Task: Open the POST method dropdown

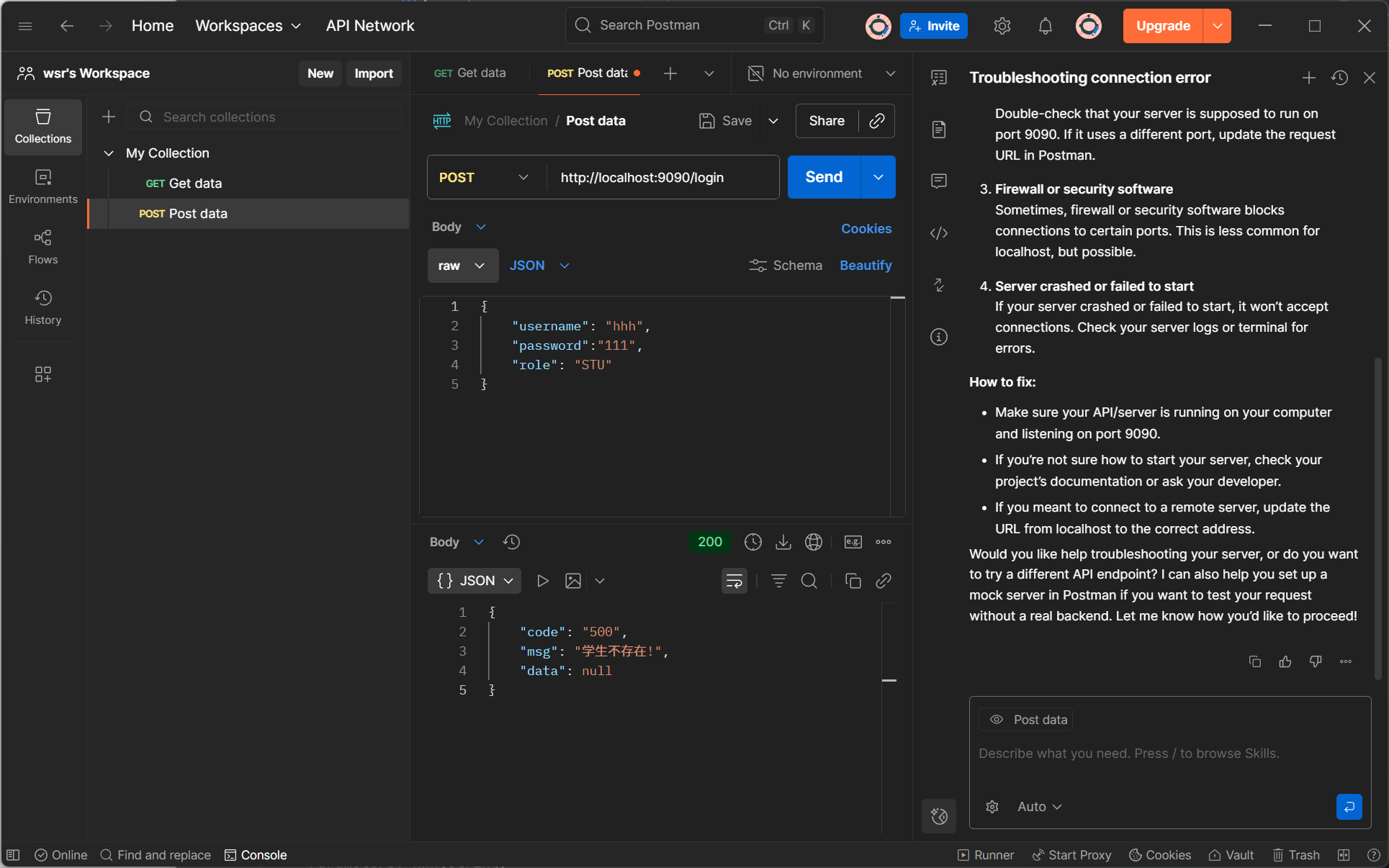Action: [484, 177]
